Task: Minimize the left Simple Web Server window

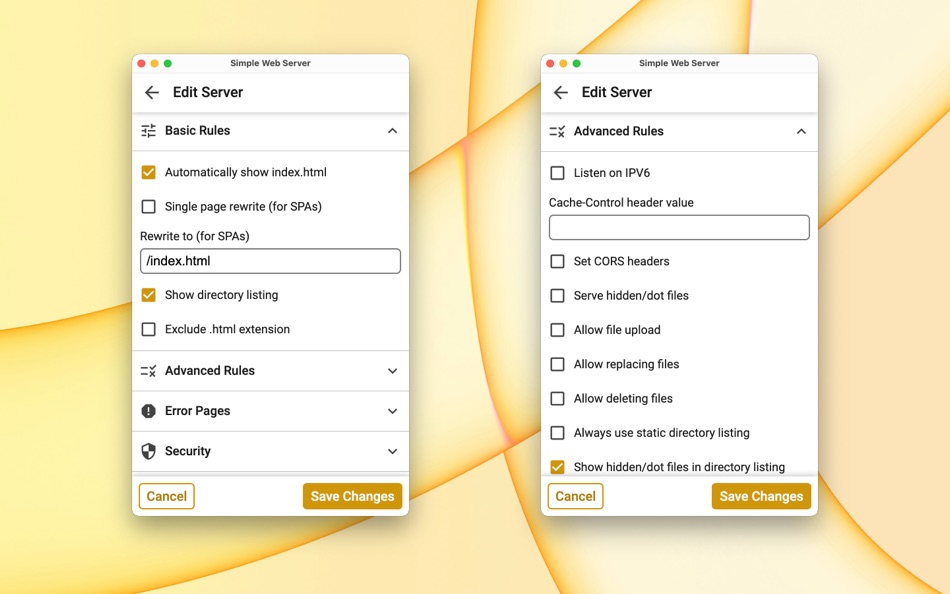Action: [154, 64]
